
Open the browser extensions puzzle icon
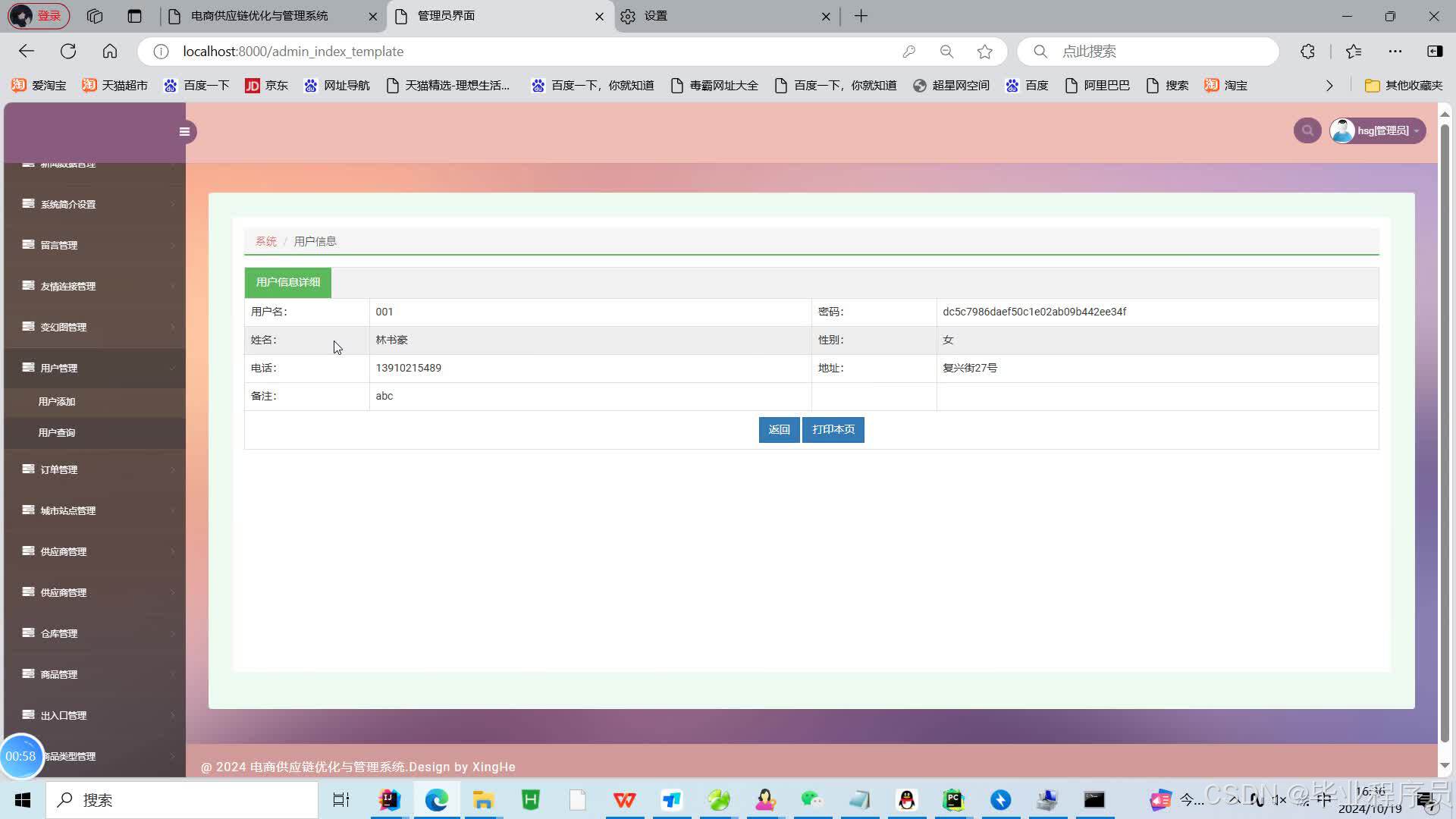pos(1307,52)
